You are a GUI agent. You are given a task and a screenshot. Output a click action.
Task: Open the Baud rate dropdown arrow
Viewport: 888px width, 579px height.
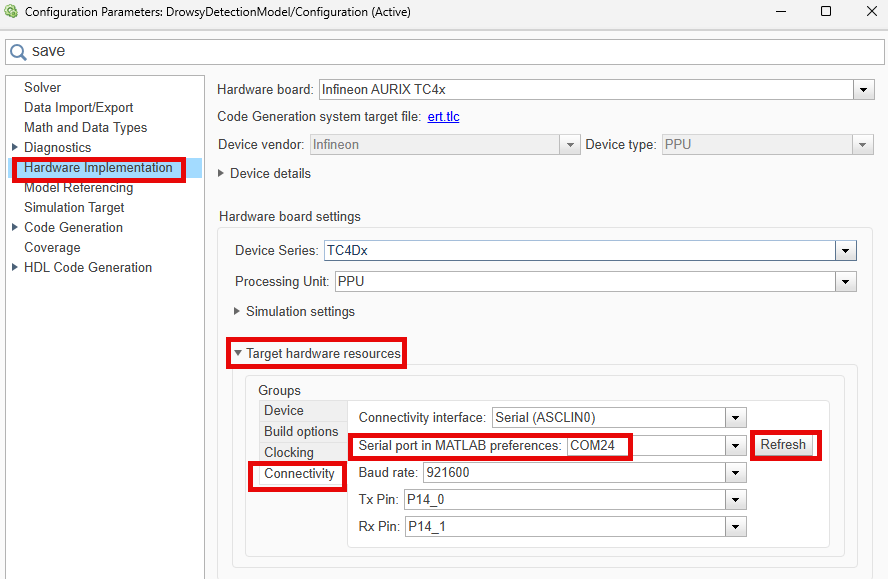[x=735, y=472]
